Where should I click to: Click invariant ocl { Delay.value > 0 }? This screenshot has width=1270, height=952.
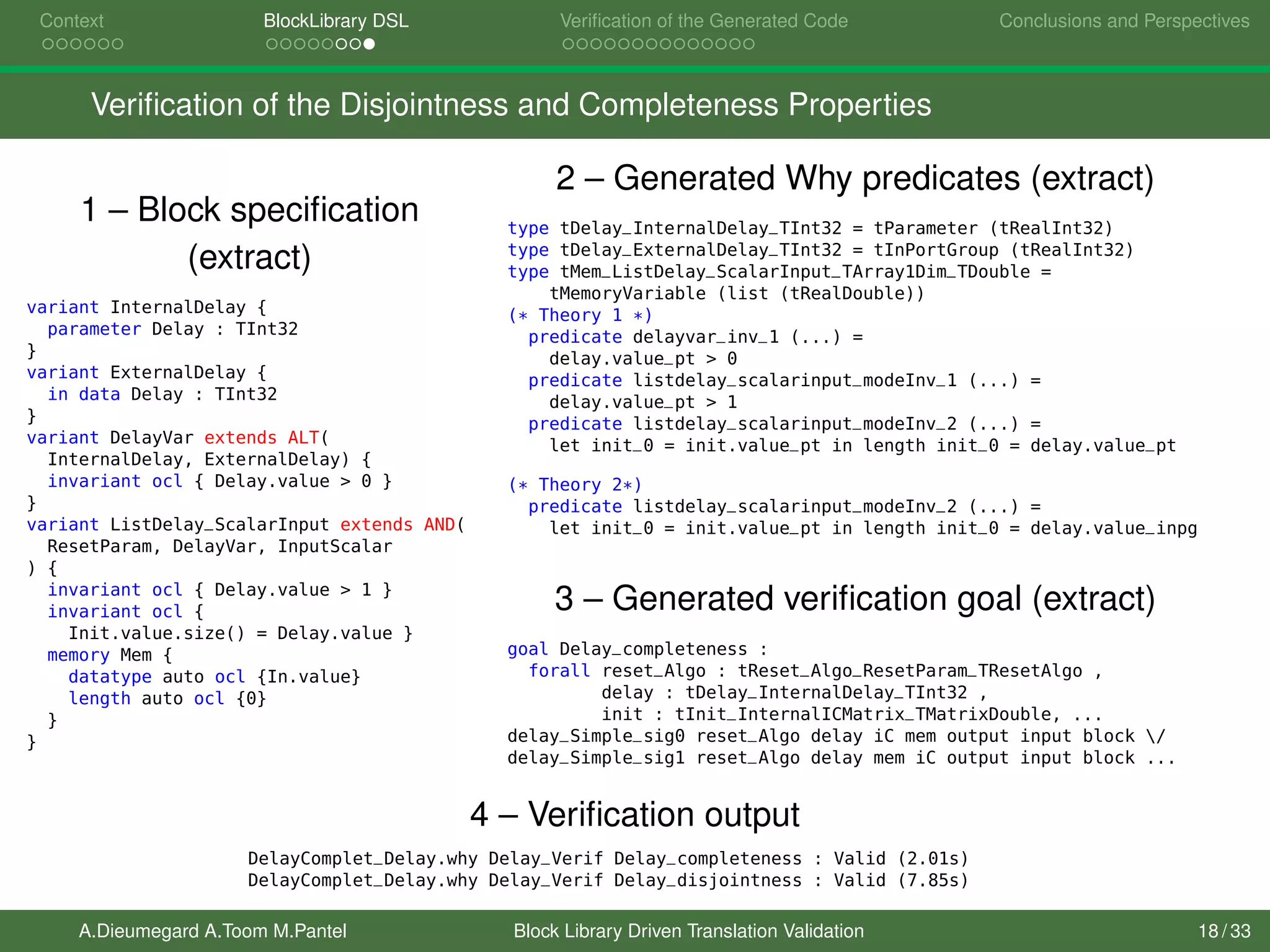pyautogui.click(x=220, y=481)
